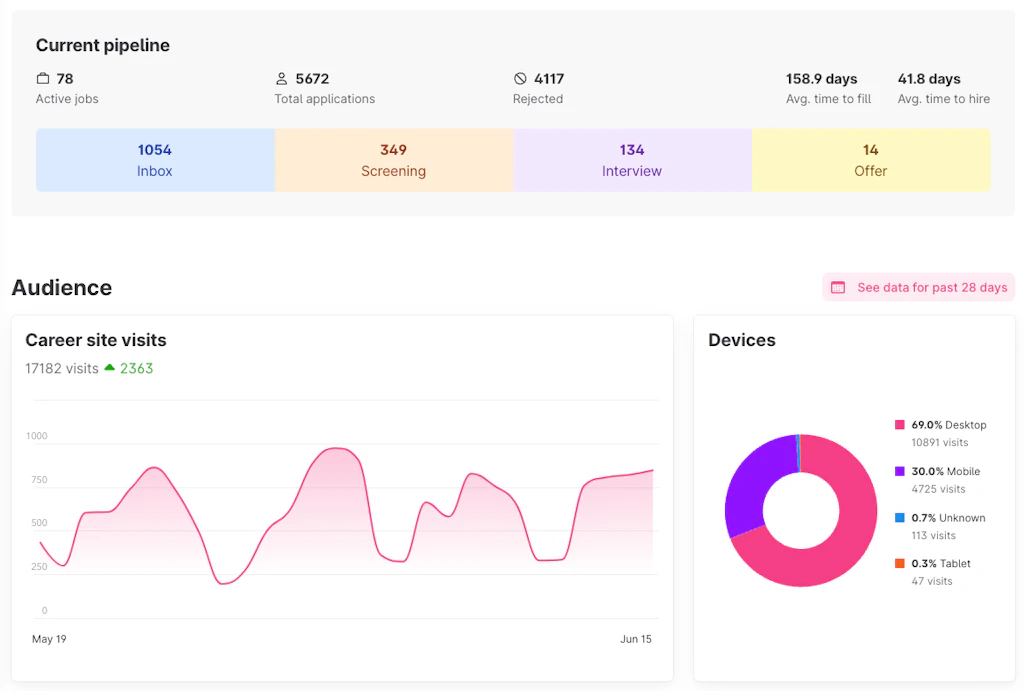Click the May 19 axis date
The image size is (1024, 691).
pos(49,639)
